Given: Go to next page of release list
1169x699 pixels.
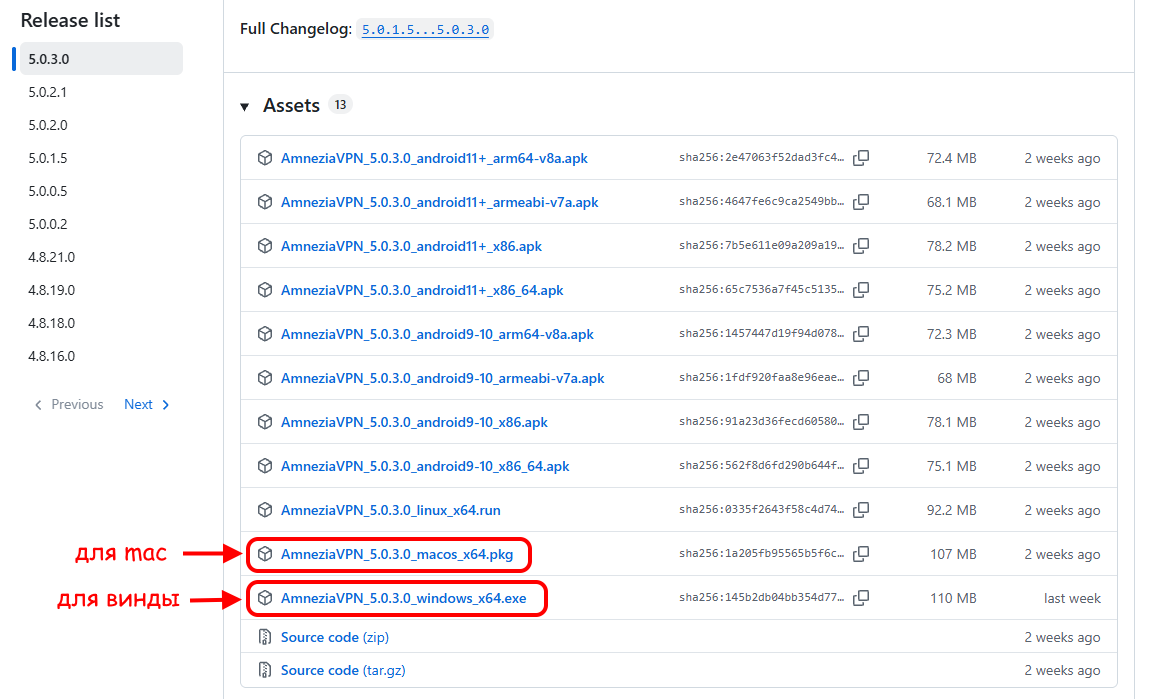Looking at the screenshot, I should click(147, 405).
